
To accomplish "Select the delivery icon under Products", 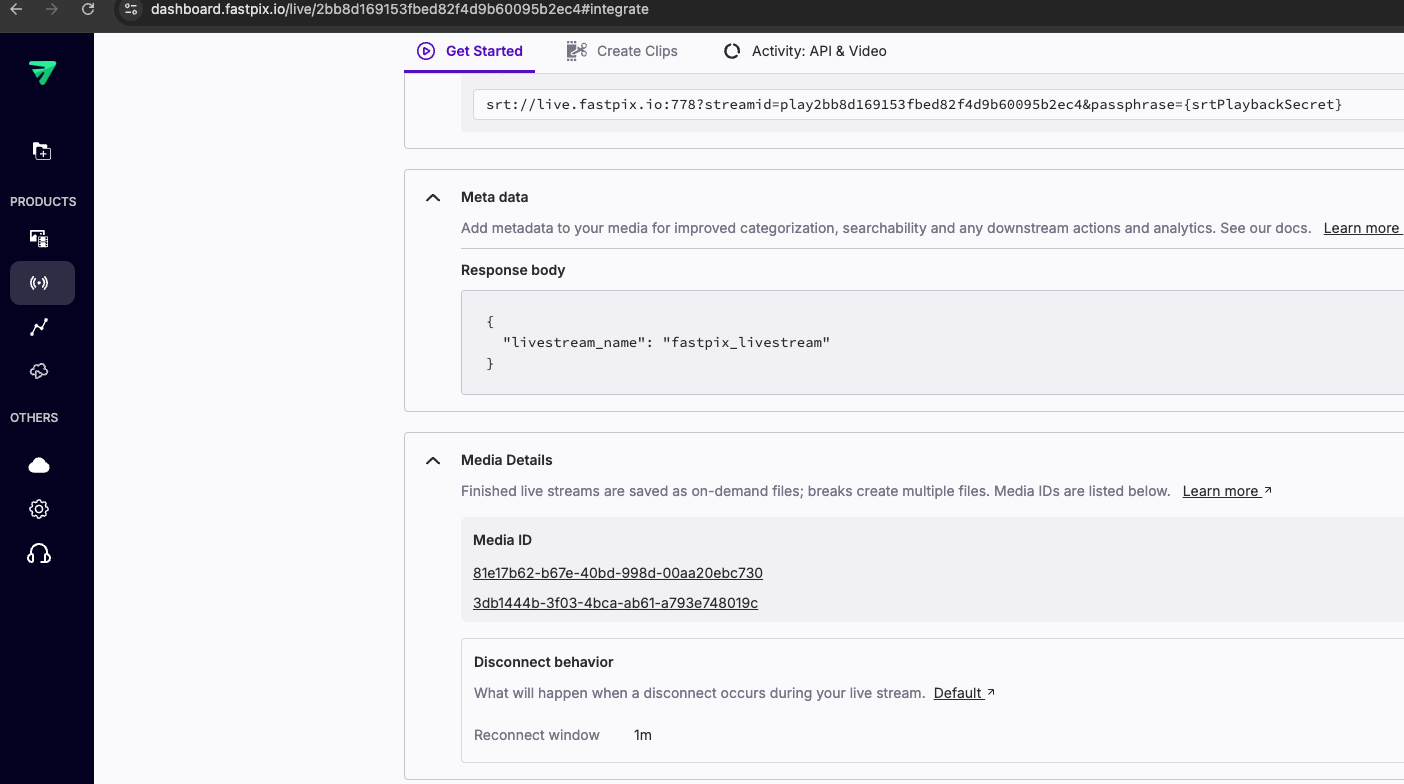I will [x=38, y=371].
